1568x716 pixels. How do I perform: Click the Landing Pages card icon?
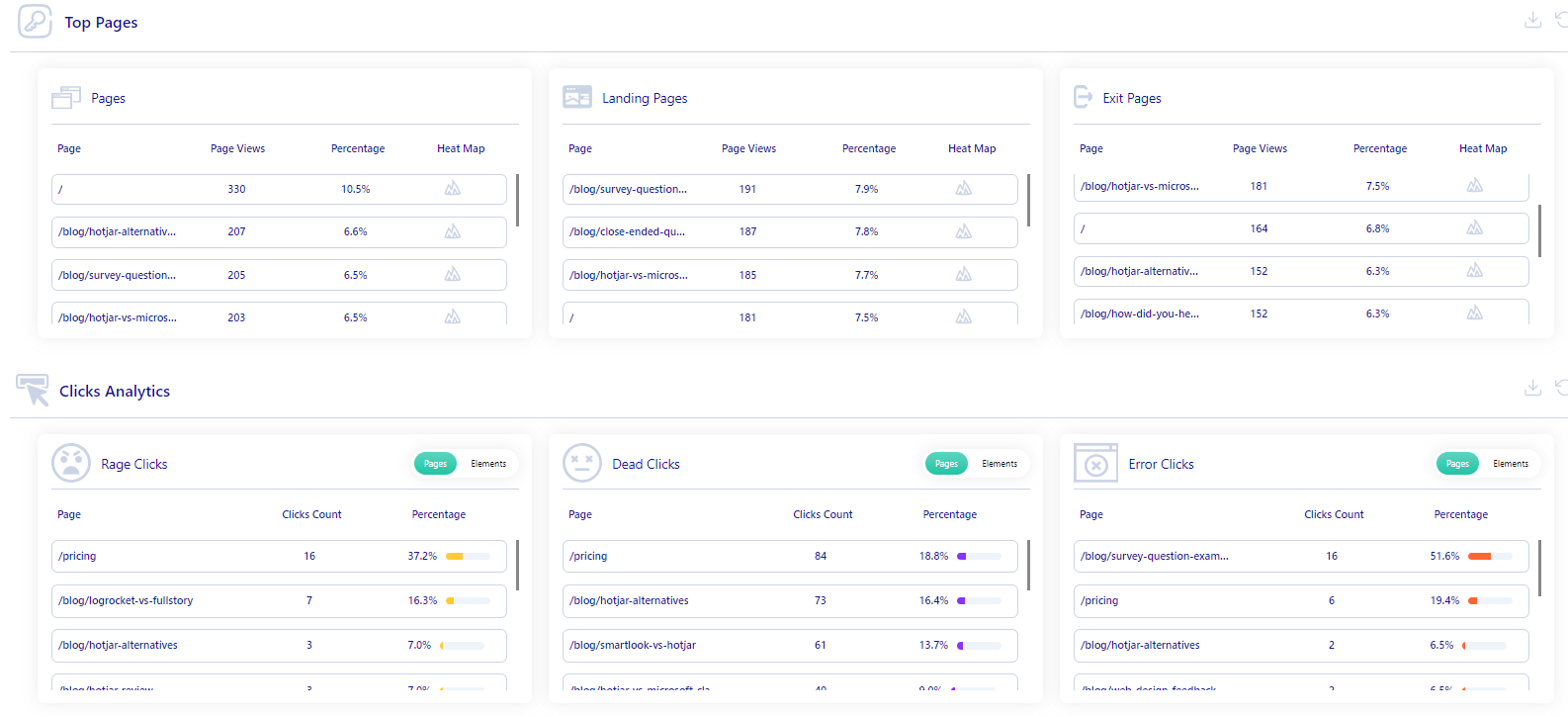point(577,97)
